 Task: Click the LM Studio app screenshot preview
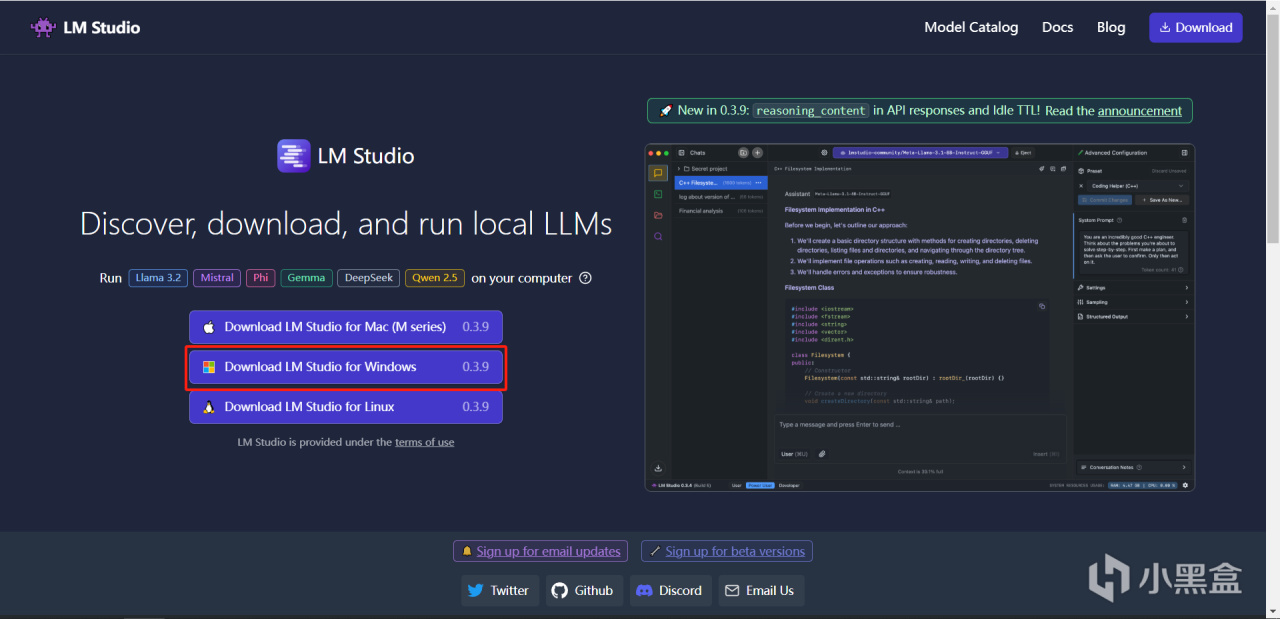(920, 317)
